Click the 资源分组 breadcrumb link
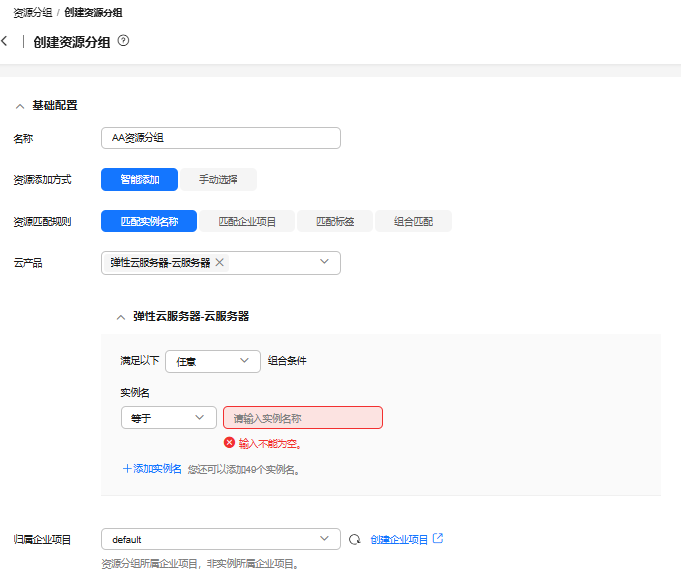 33,13
